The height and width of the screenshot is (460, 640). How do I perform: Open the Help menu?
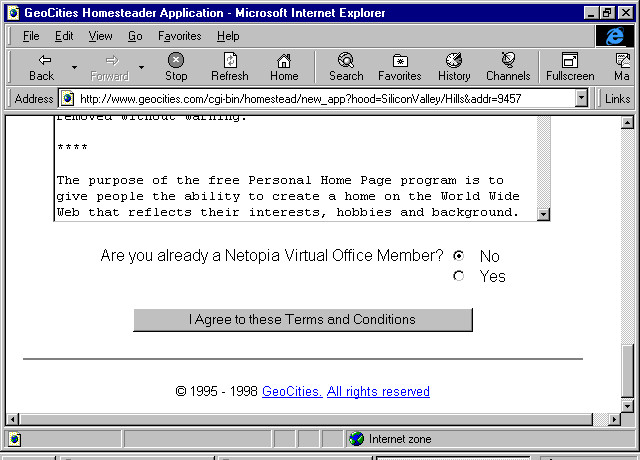coord(228,36)
